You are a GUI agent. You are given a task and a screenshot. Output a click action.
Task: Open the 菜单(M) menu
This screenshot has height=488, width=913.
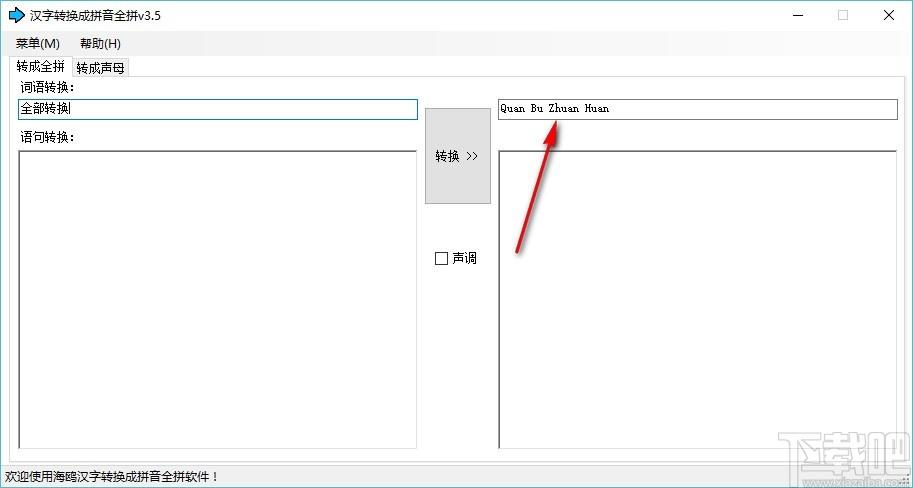[x=38, y=44]
